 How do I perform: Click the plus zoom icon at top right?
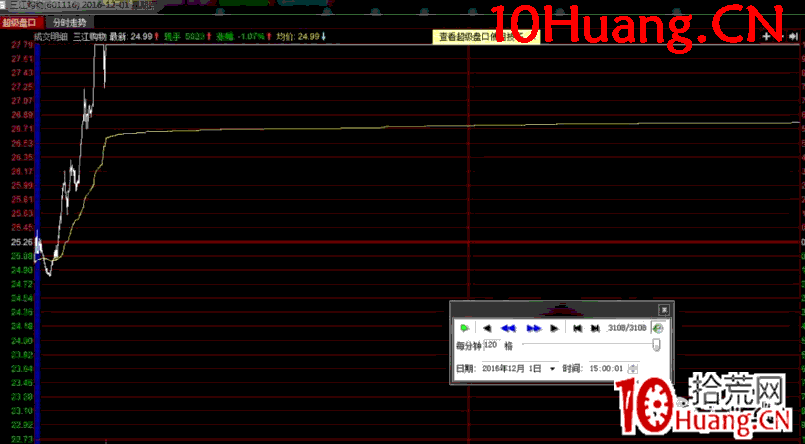click(x=766, y=36)
